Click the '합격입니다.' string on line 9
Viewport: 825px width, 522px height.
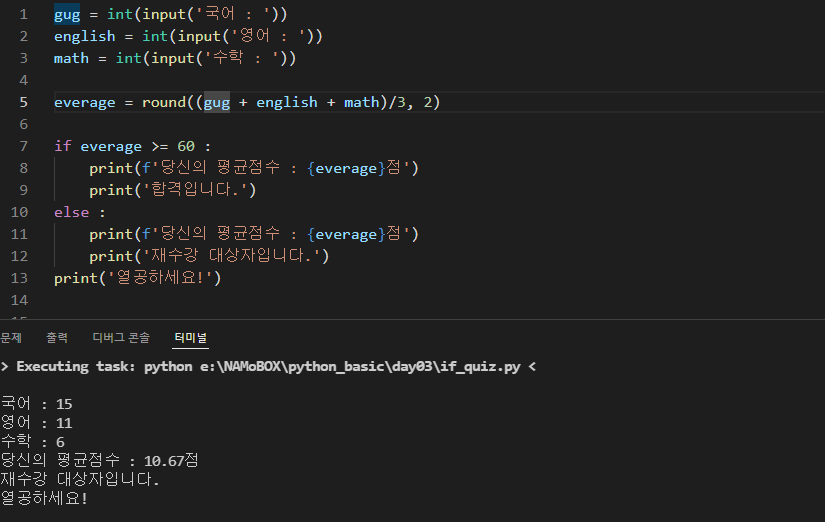195,190
